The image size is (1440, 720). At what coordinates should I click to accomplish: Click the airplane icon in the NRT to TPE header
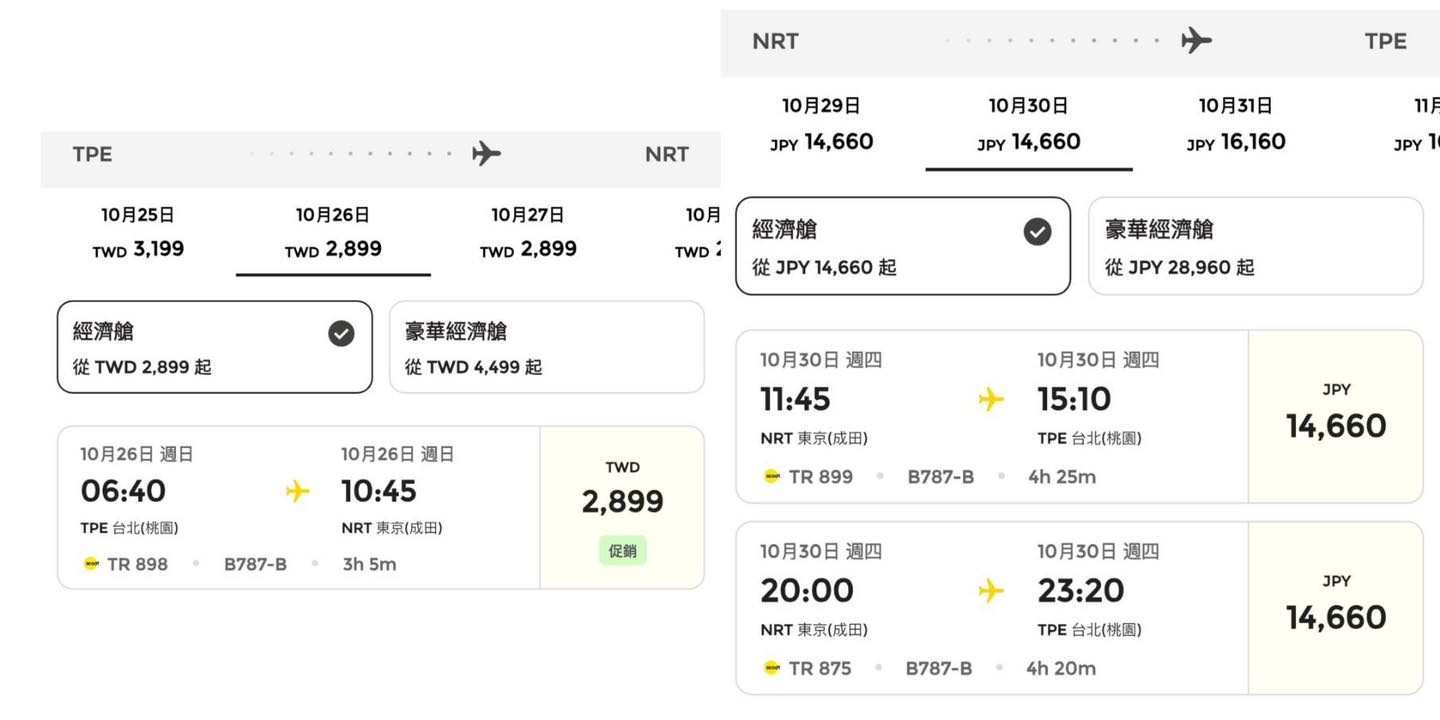click(x=1196, y=41)
